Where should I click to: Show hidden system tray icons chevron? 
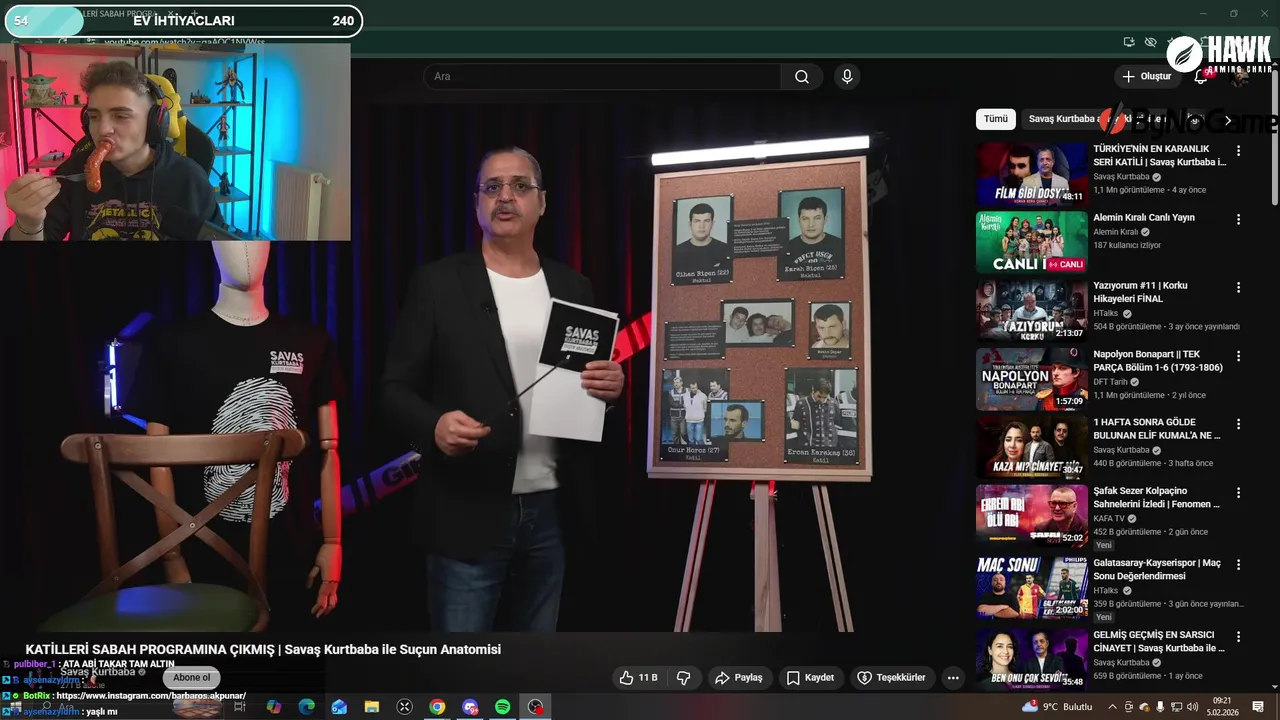1112,707
